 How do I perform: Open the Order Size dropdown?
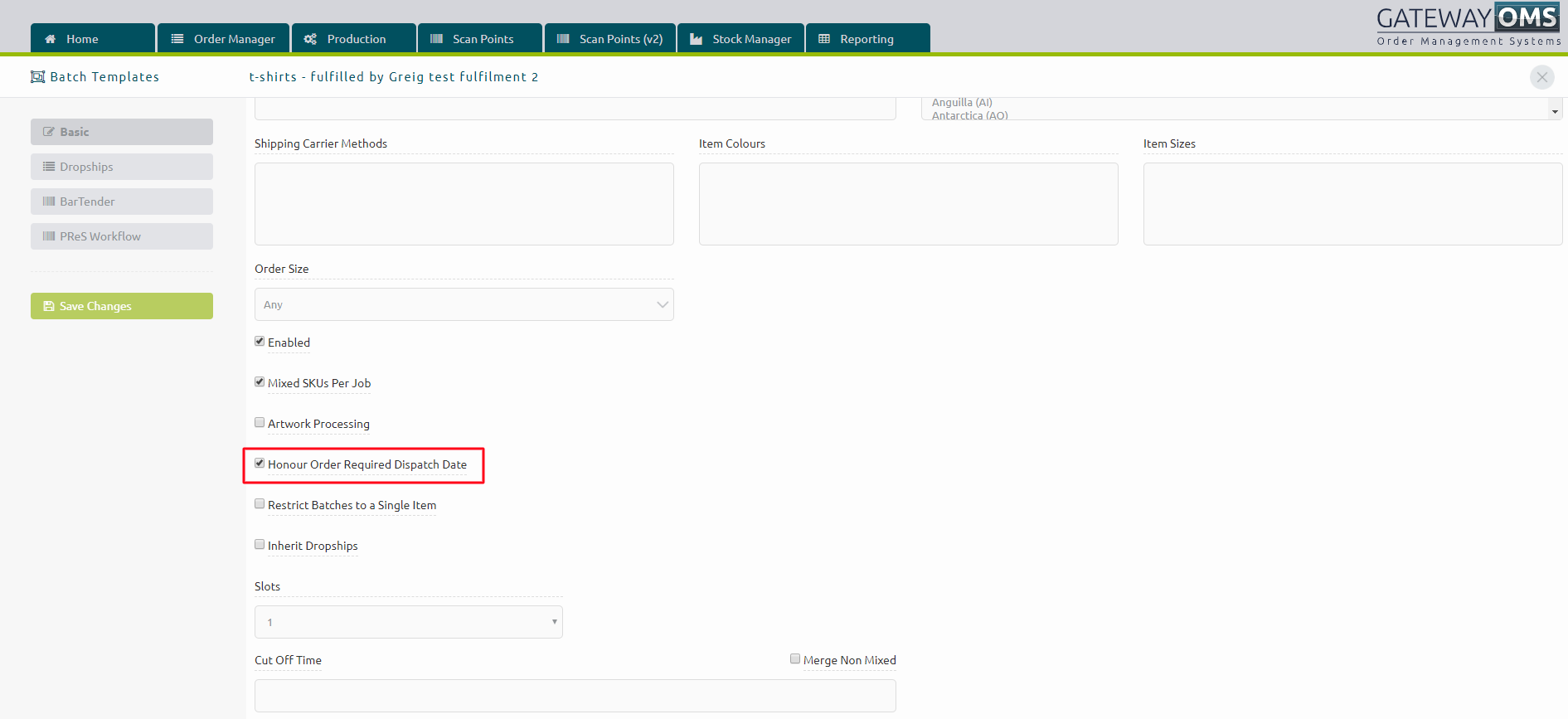point(464,304)
